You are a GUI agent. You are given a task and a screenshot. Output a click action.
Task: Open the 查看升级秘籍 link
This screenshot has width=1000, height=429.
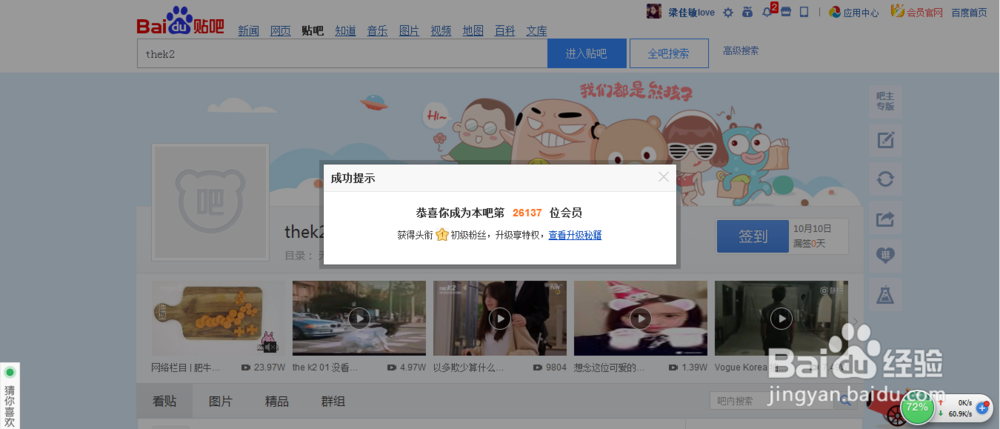coord(575,235)
